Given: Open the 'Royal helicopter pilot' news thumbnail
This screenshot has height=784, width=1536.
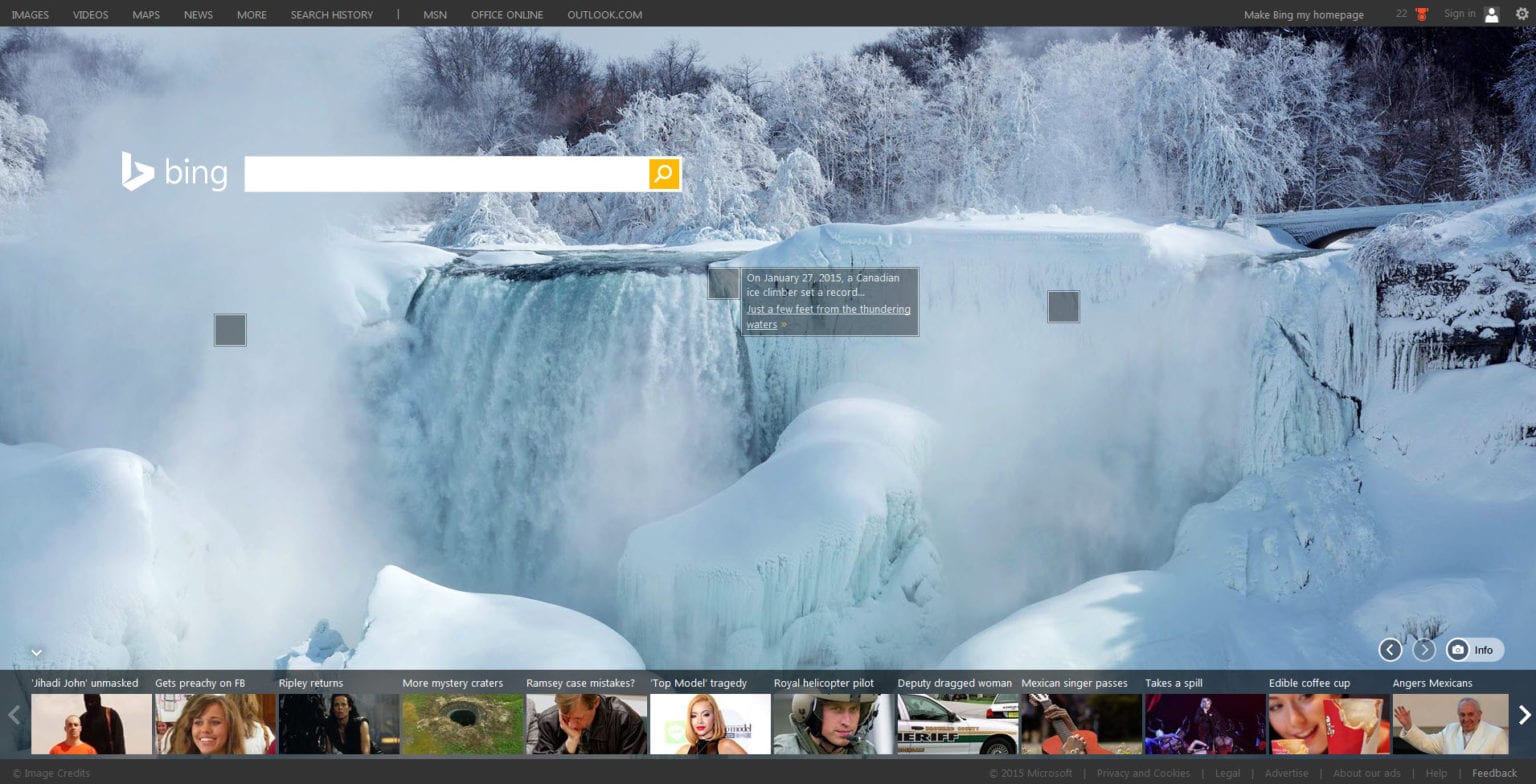Looking at the screenshot, I should pos(830,722).
